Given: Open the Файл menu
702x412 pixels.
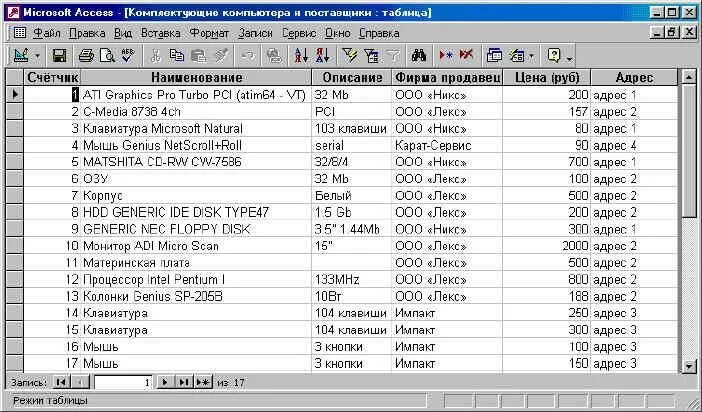Looking at the screenshot, I should pyautogui.click(x=47, y=33).
